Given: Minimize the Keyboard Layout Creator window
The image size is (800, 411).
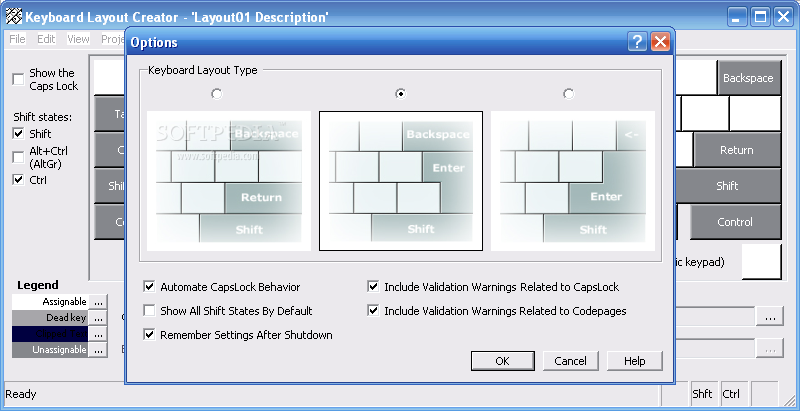Looking at the screenshot, I should [736, 17].
